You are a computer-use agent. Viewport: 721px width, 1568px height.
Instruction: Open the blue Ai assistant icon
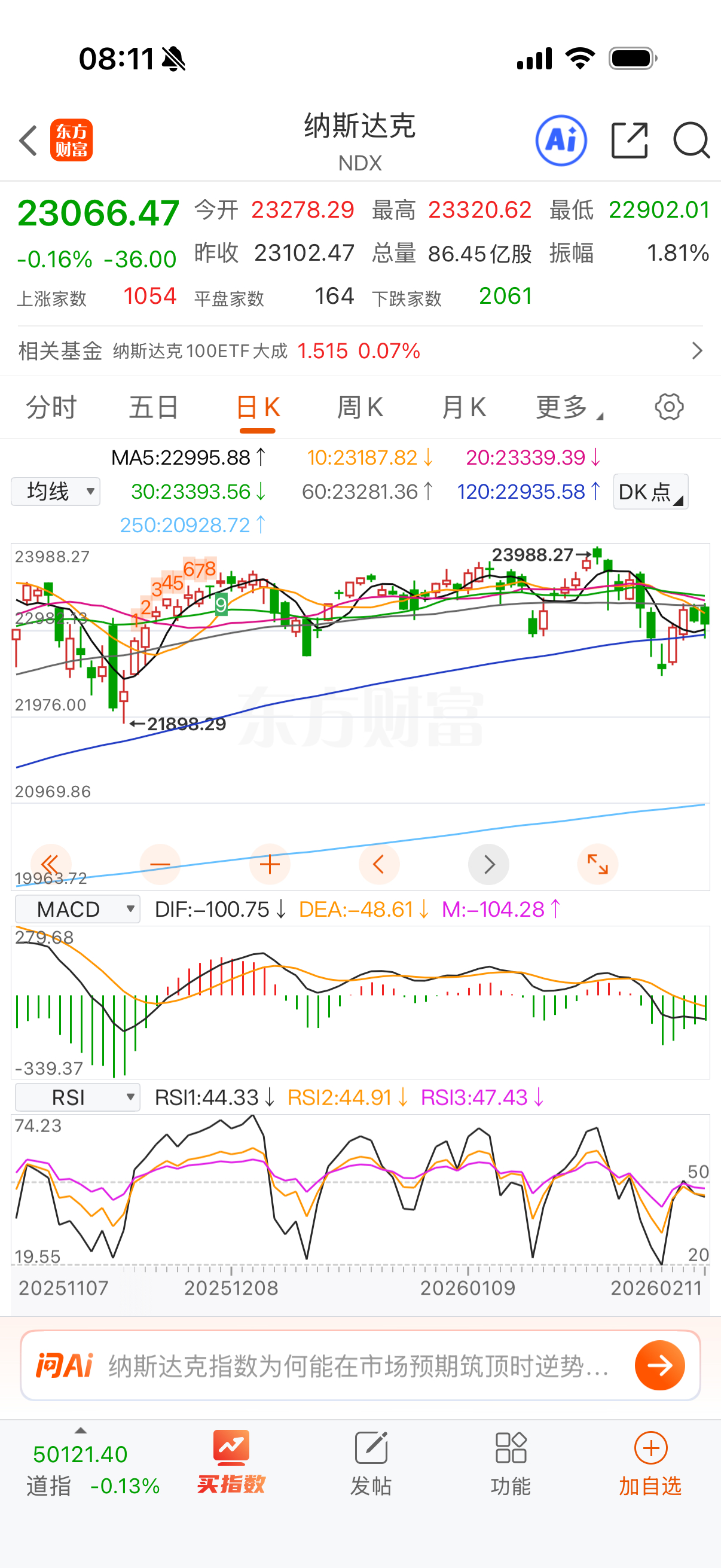coord(561,141)
